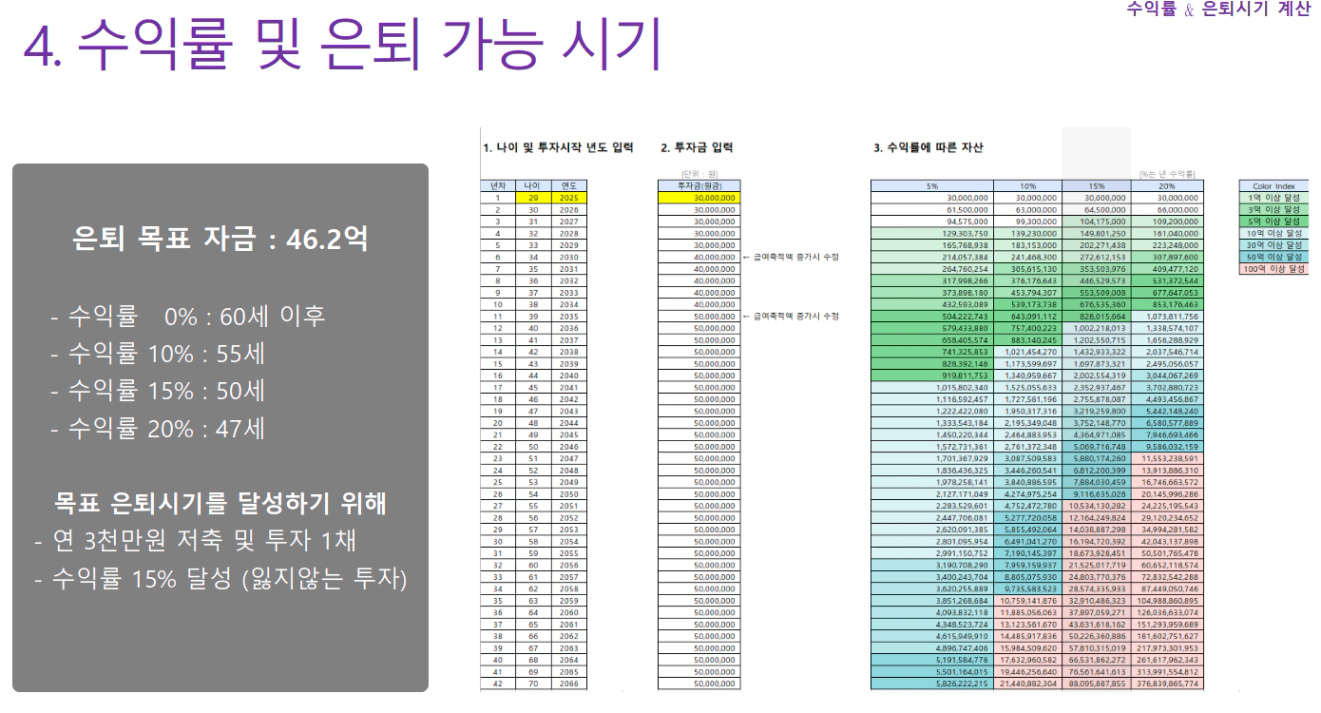Select the '15%' return column header
The width and height of the screenshot is (1321, 713).
click(x=1096, y=186)
